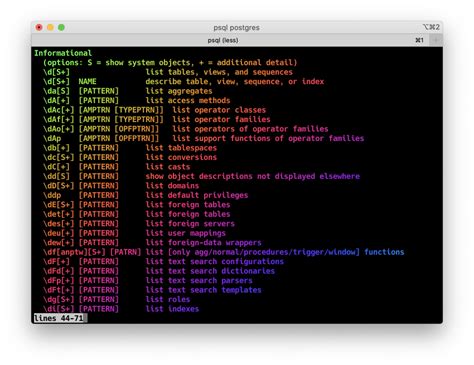The image size is (474, 365).
Task: Click the 'list foreign-data wrappers' description
Action: (x=204, y=242)
